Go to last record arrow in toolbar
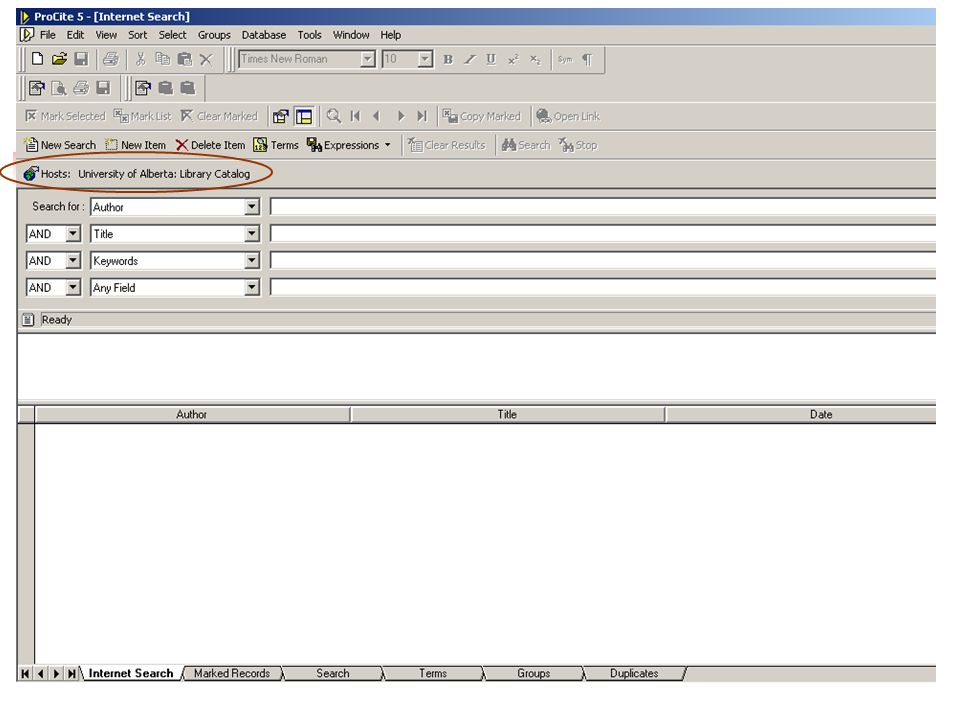Image resolution: width=960 pixels, height=720 pixels. (422, 116)
